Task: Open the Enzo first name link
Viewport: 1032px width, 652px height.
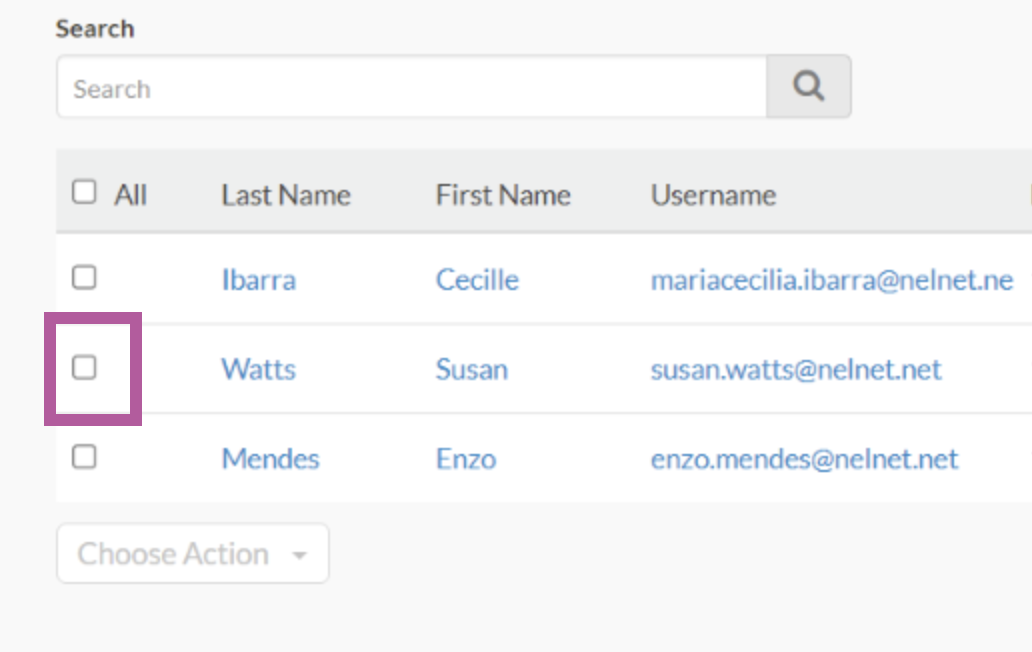Action: [x=466, y=459]
